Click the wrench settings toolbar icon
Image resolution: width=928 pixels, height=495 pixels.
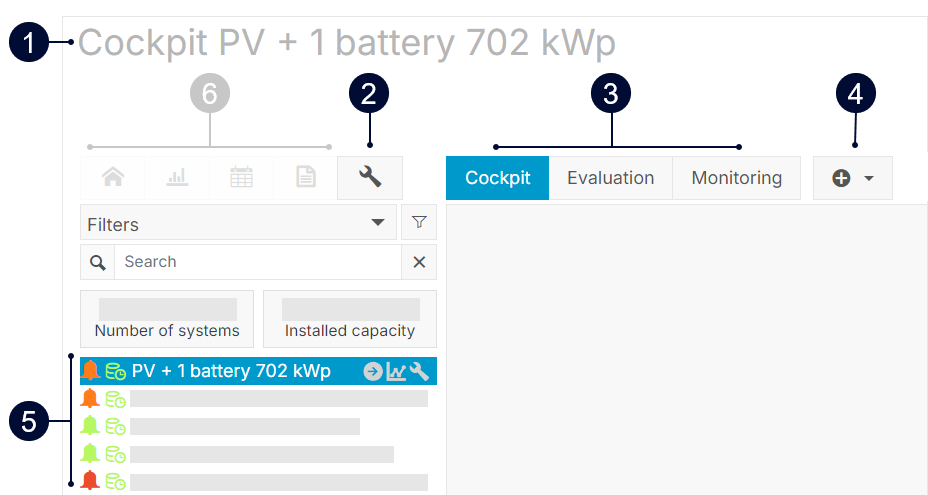click(370, 178)
